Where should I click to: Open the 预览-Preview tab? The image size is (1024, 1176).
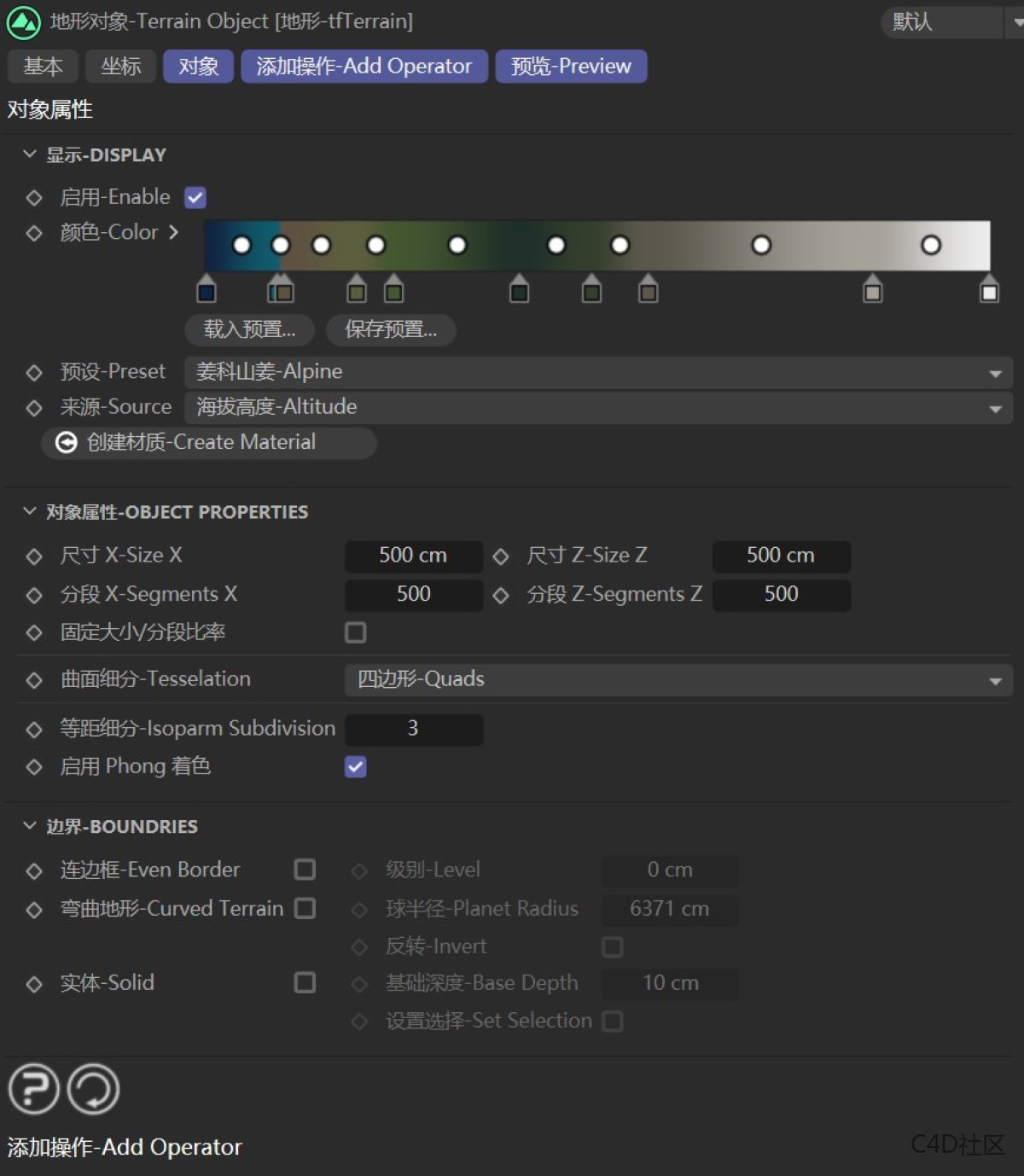570,66
